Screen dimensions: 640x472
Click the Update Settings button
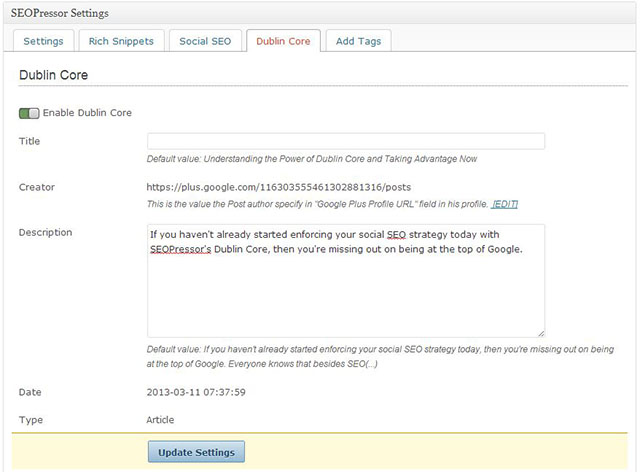[x=196, y=452]
